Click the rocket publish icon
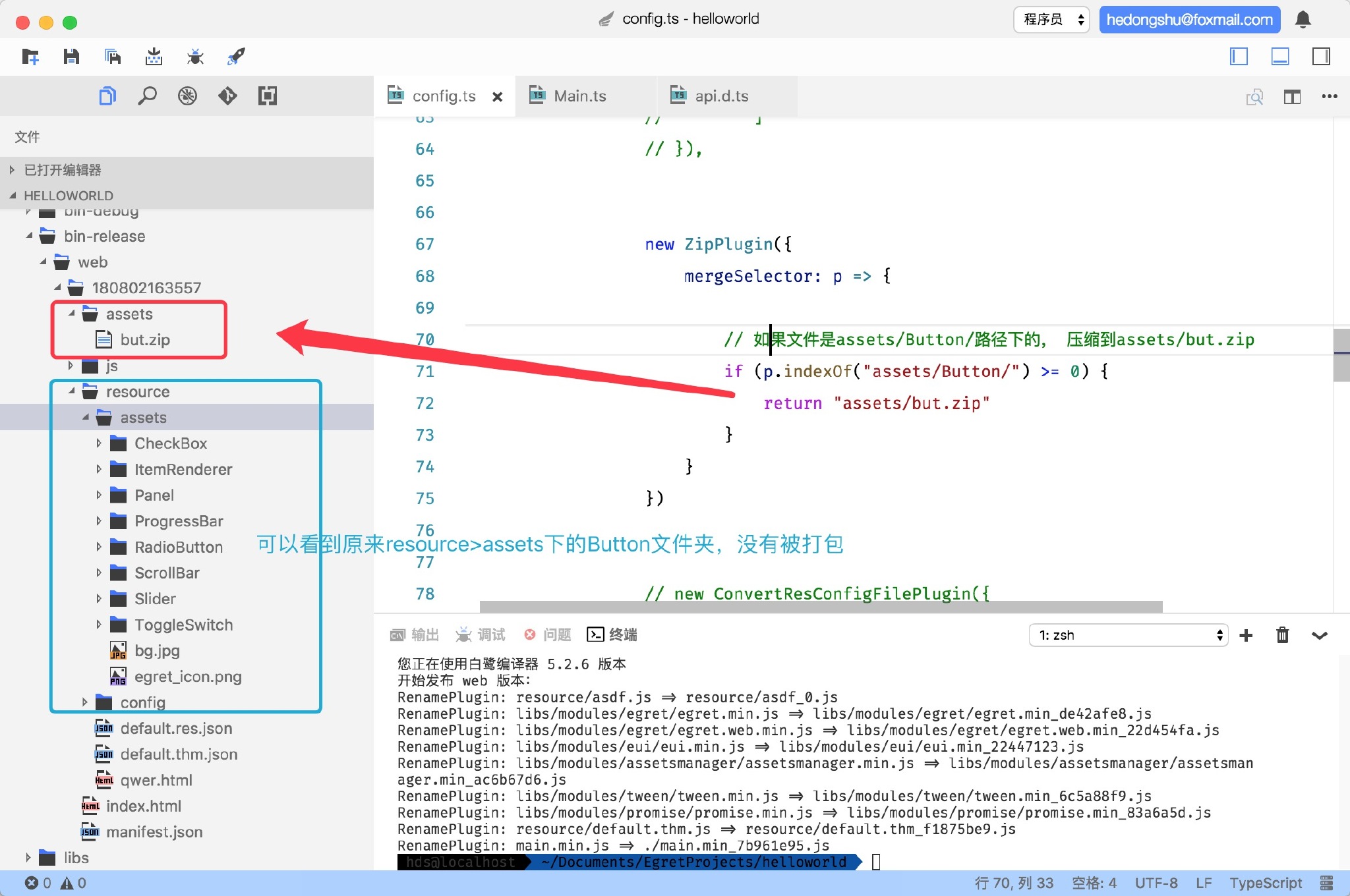The width and height of the screenshot is (1350, 896). [236, 57]
